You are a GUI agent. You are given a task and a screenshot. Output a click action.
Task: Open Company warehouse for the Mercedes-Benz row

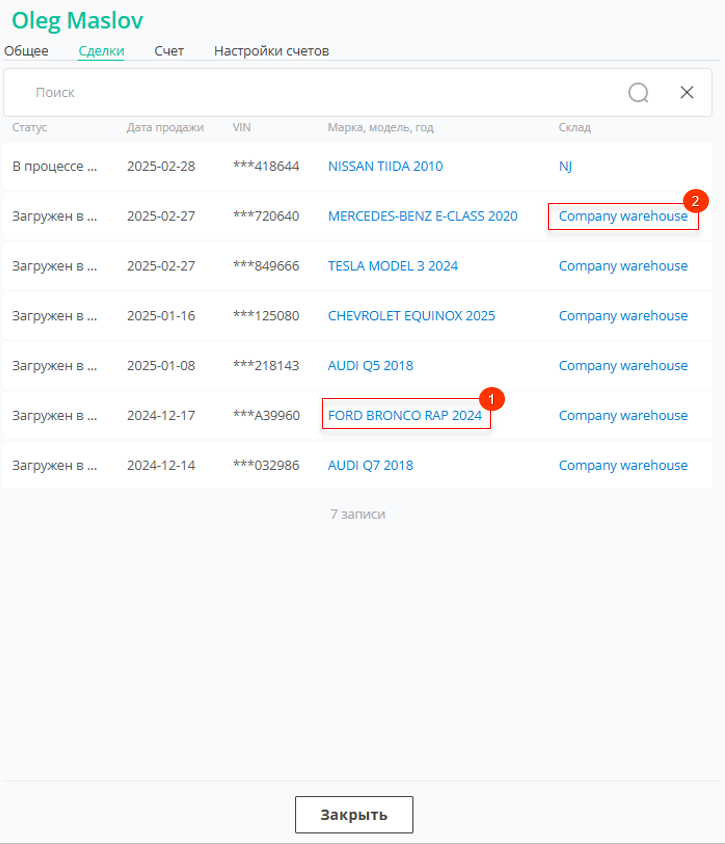coord(623,216)
